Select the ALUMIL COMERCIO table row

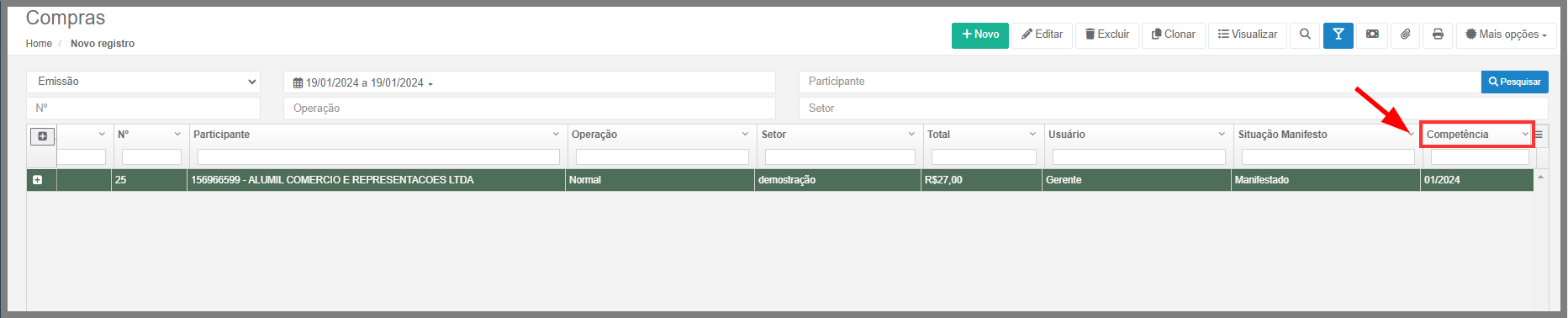tap(780, 180)
